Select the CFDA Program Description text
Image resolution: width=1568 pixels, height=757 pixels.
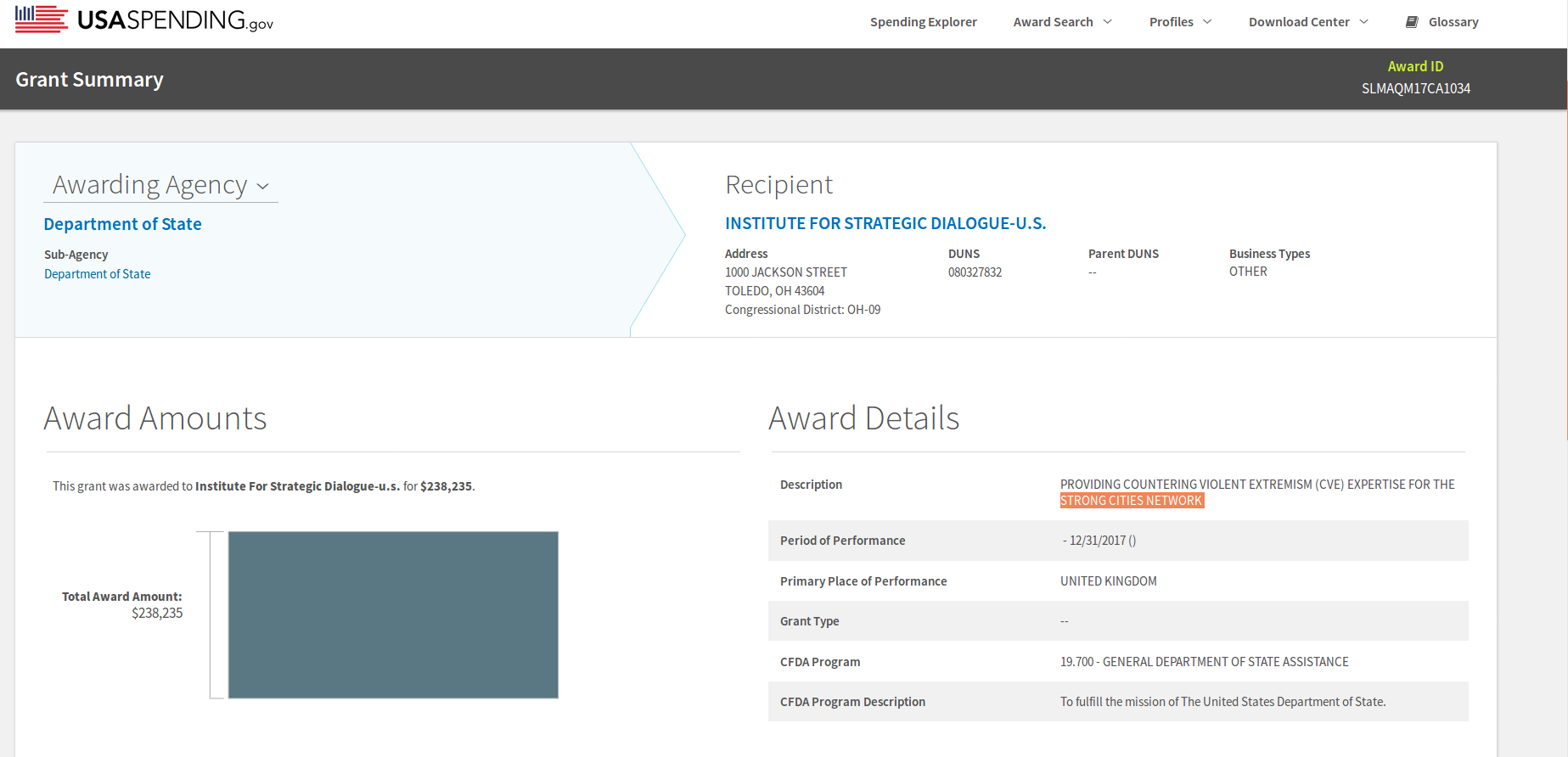[x=1222, y=702]
